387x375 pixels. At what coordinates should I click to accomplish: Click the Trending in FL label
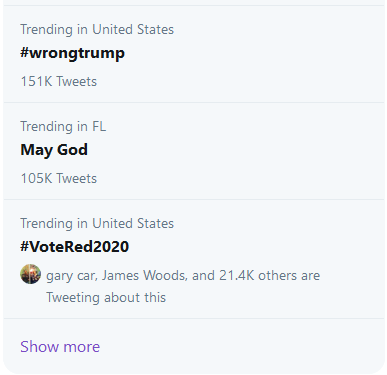click(63, 126)
